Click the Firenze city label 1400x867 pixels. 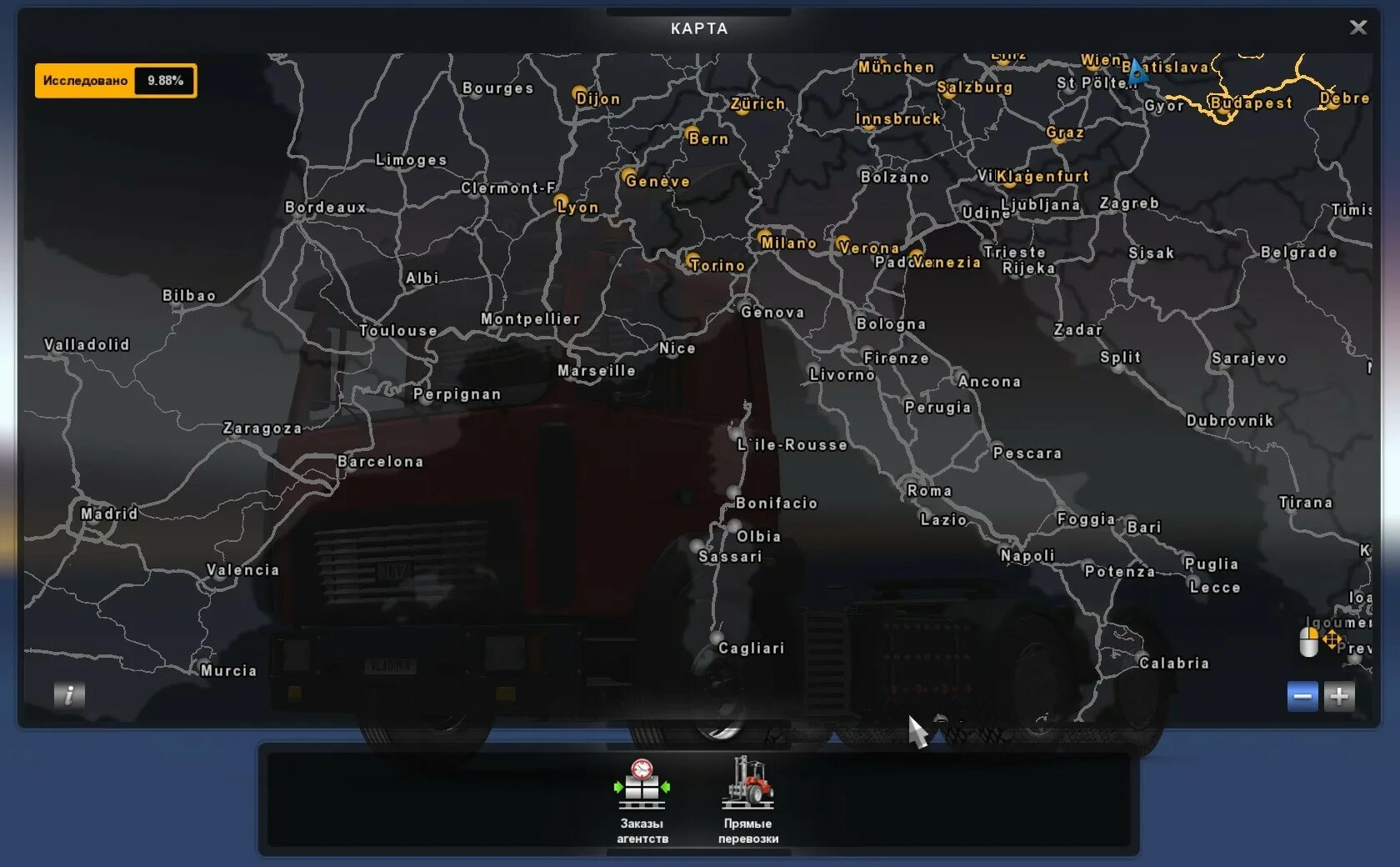tap(897, 358)
